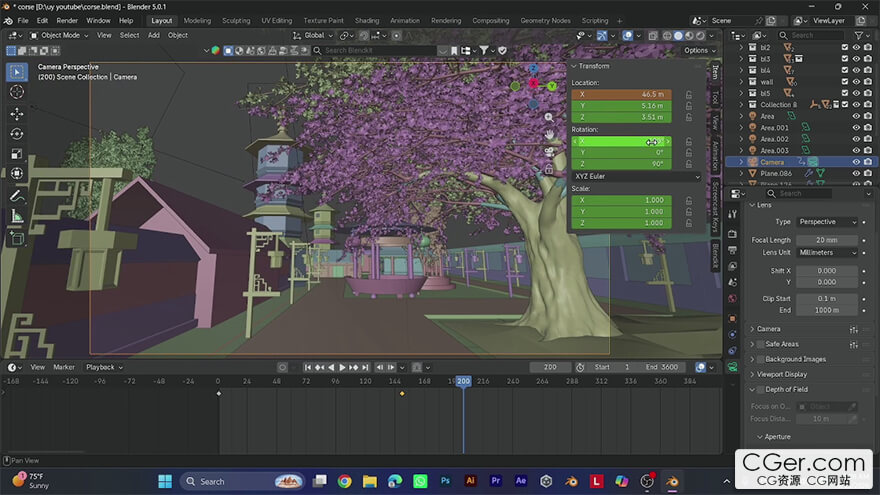Open the XYZ Euler rotation mode dropdown
The image size is (880, 495).
(636, 176)
